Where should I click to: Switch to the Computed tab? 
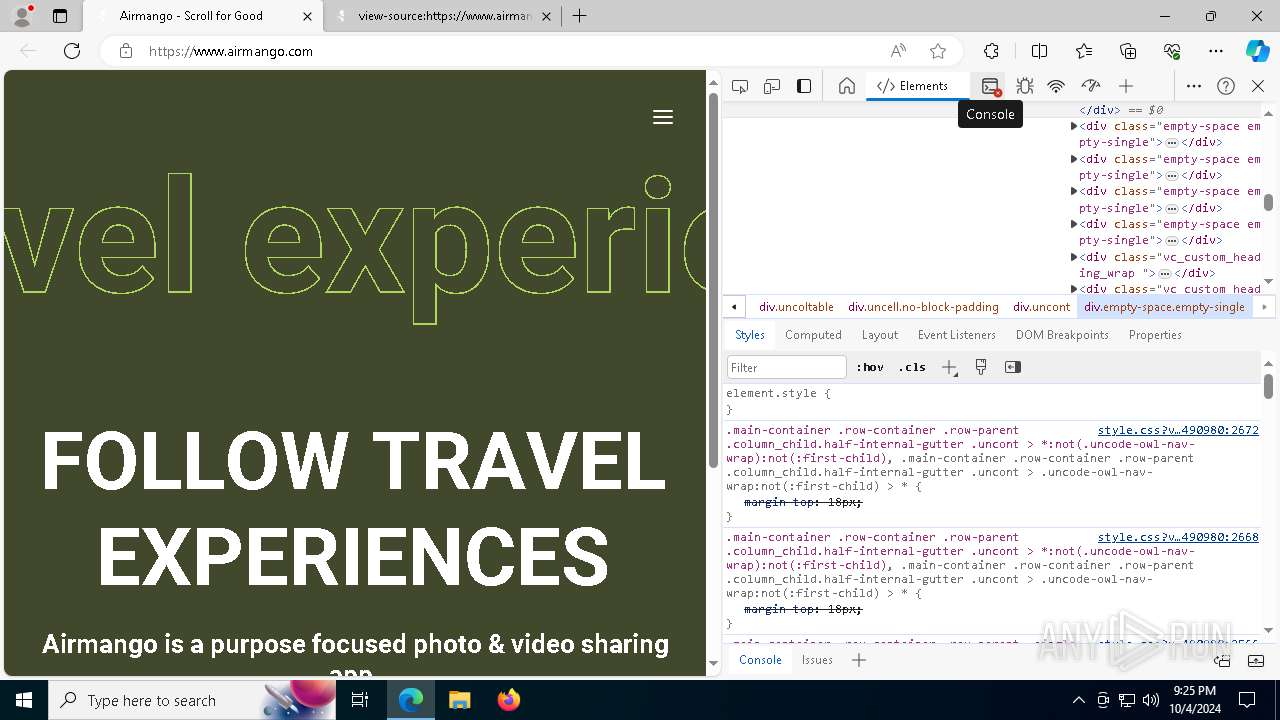click(x=813, y=335)
